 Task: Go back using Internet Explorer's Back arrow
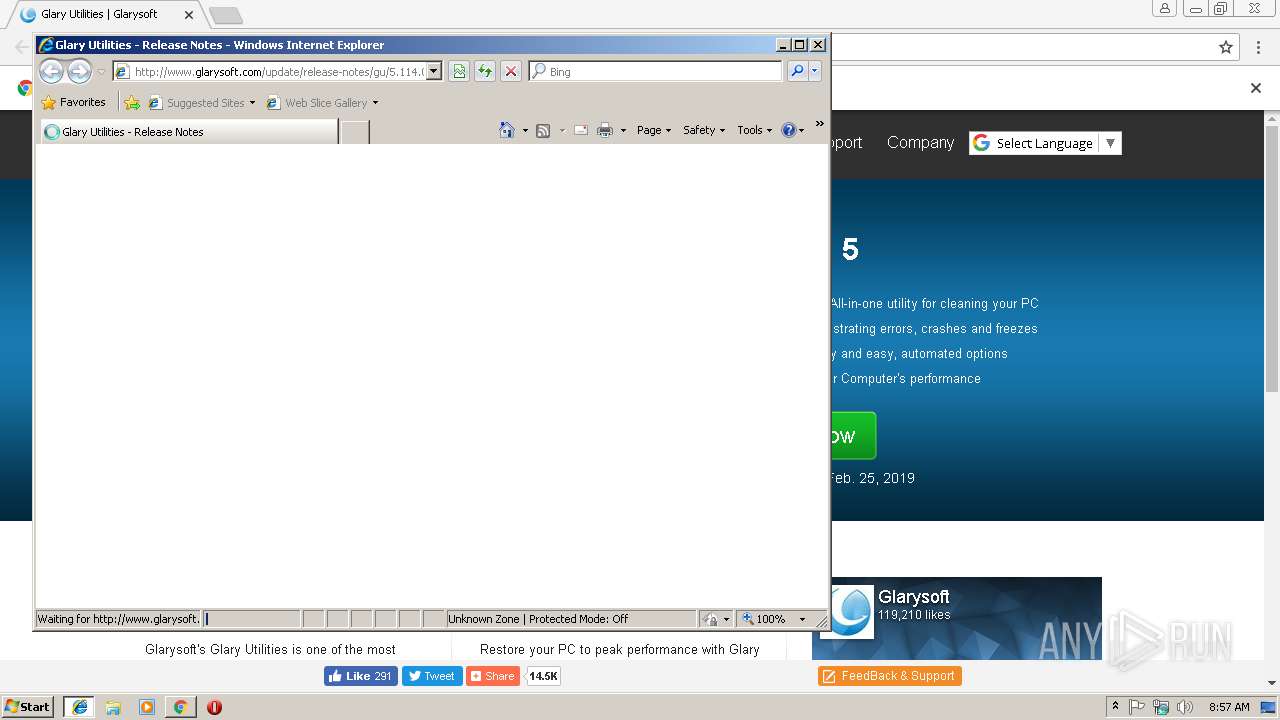pyautogui.click(x=51, y=71)
